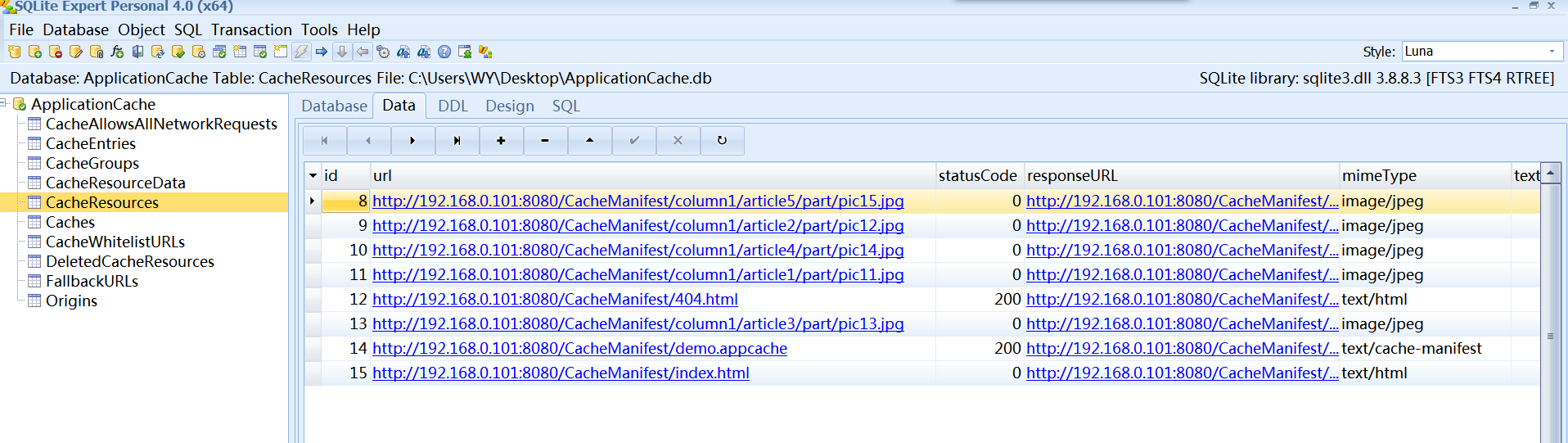Click the up triangle edit record button
The width and height of the screenshot is (1568, 443).
coord(590,141)
